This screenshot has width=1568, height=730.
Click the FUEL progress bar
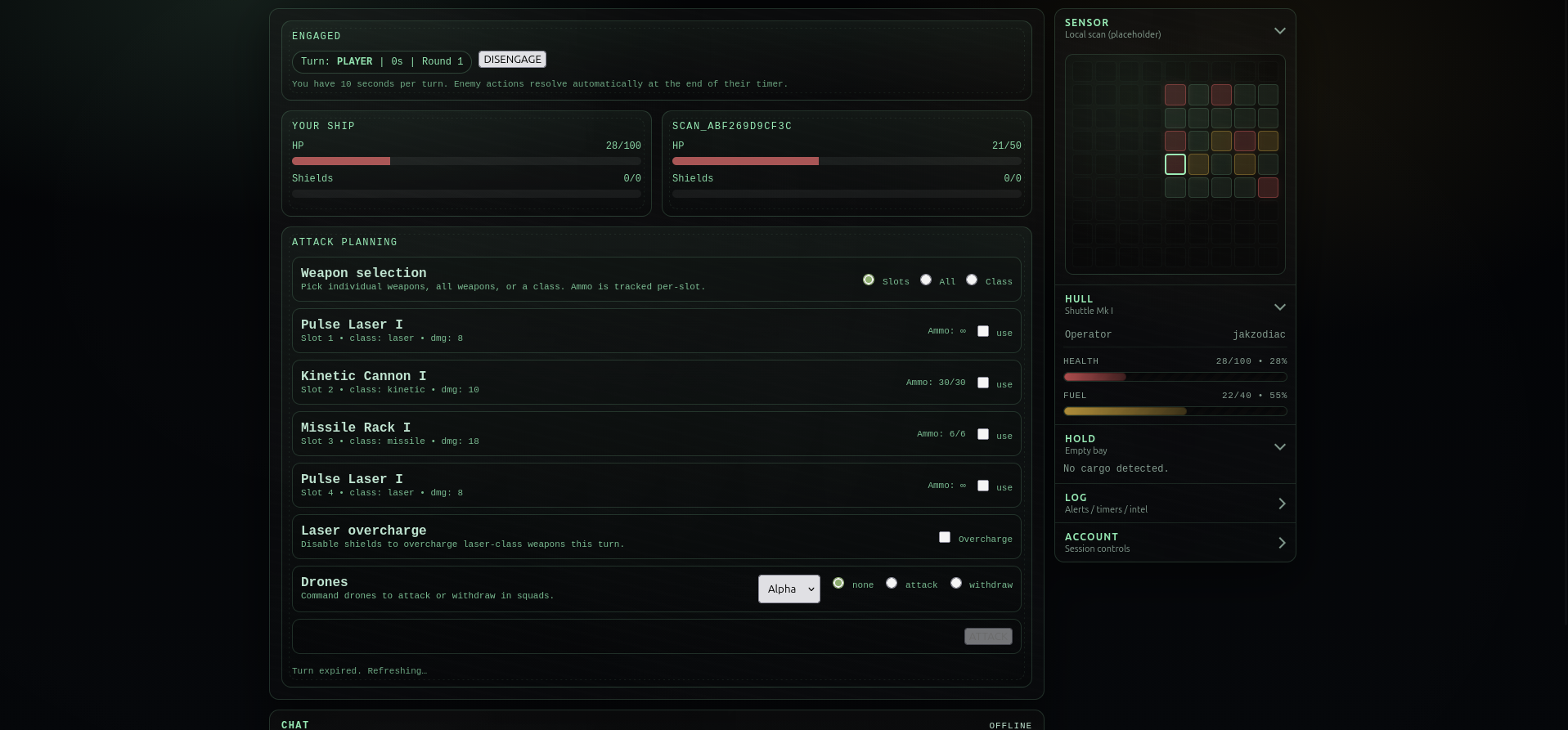click(x=1175, y=411)
